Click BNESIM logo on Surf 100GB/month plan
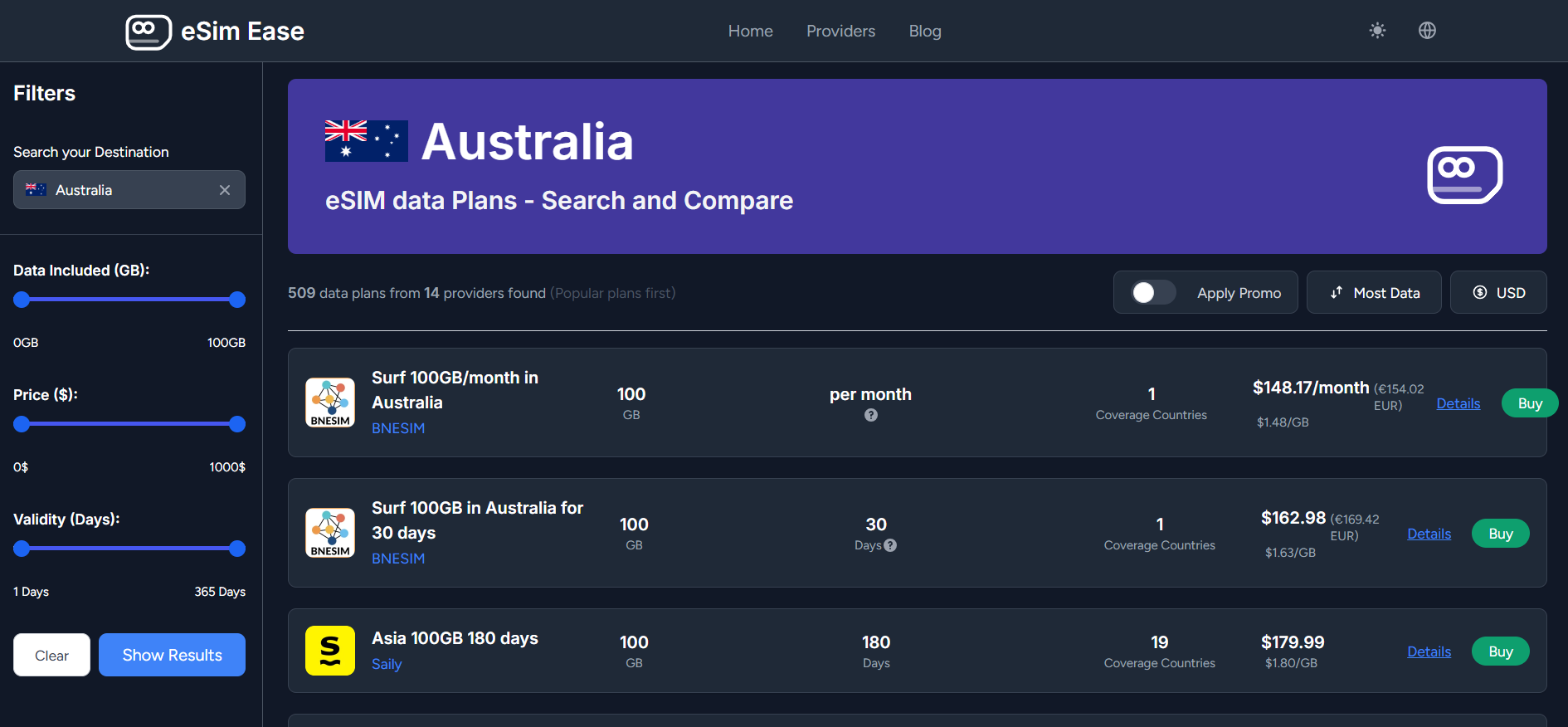The height and width of the screenshot is (727, 1568). pos(330,403)
